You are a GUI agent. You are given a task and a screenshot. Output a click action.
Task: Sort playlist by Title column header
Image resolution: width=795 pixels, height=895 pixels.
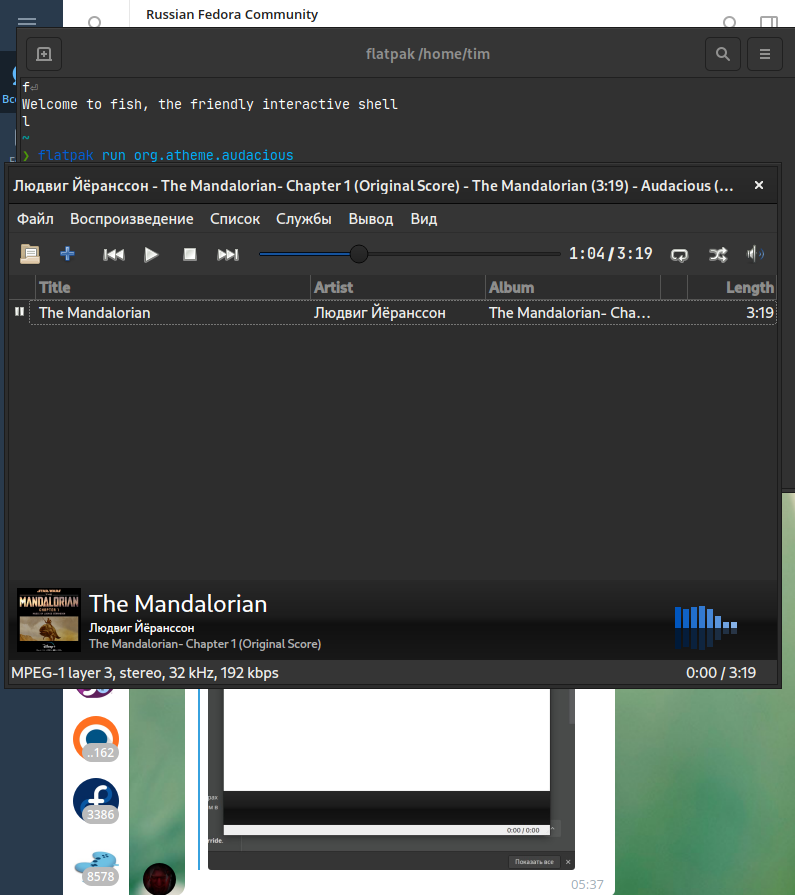(173, 287)
